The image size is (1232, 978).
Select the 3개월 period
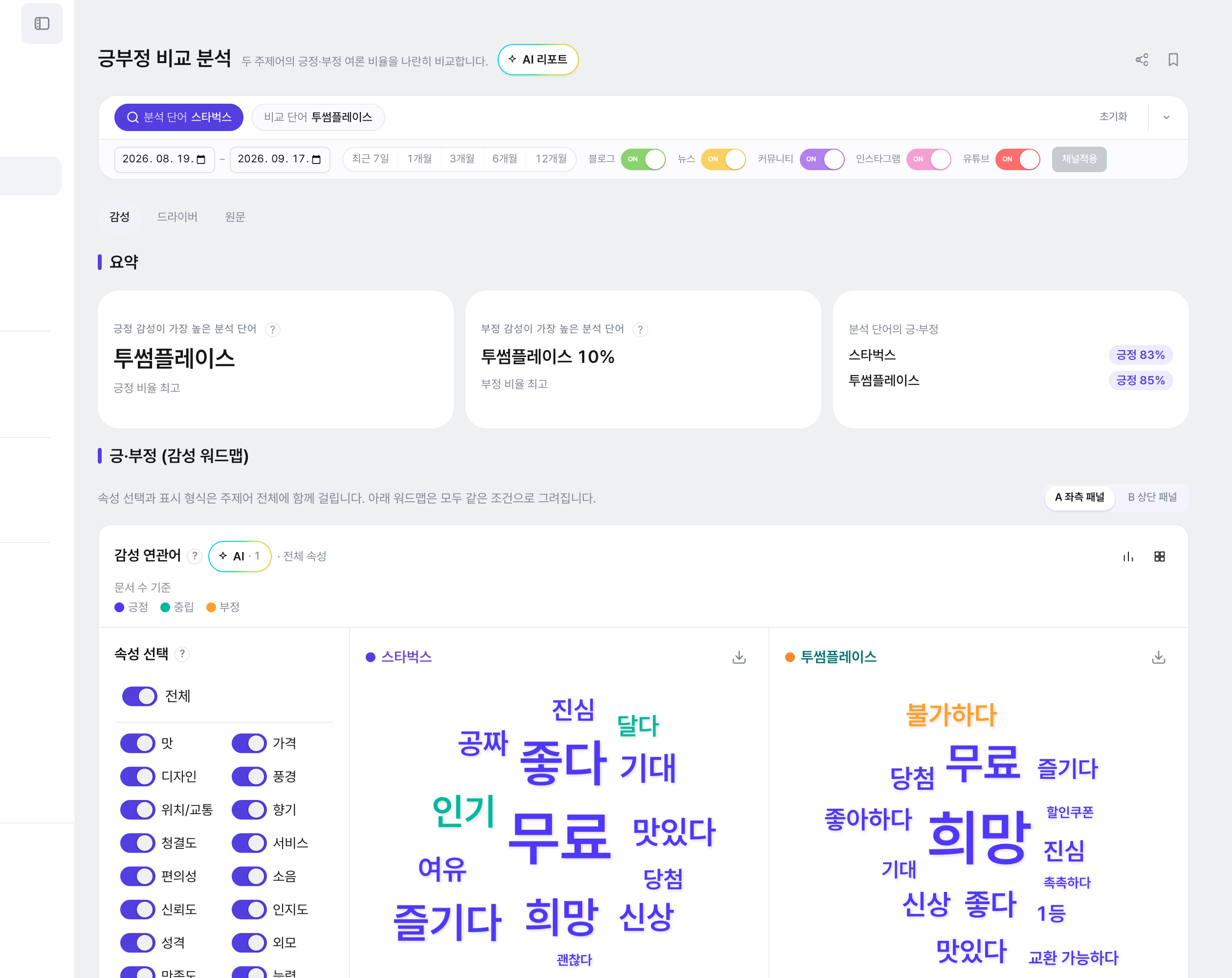(x=462, y=159)
